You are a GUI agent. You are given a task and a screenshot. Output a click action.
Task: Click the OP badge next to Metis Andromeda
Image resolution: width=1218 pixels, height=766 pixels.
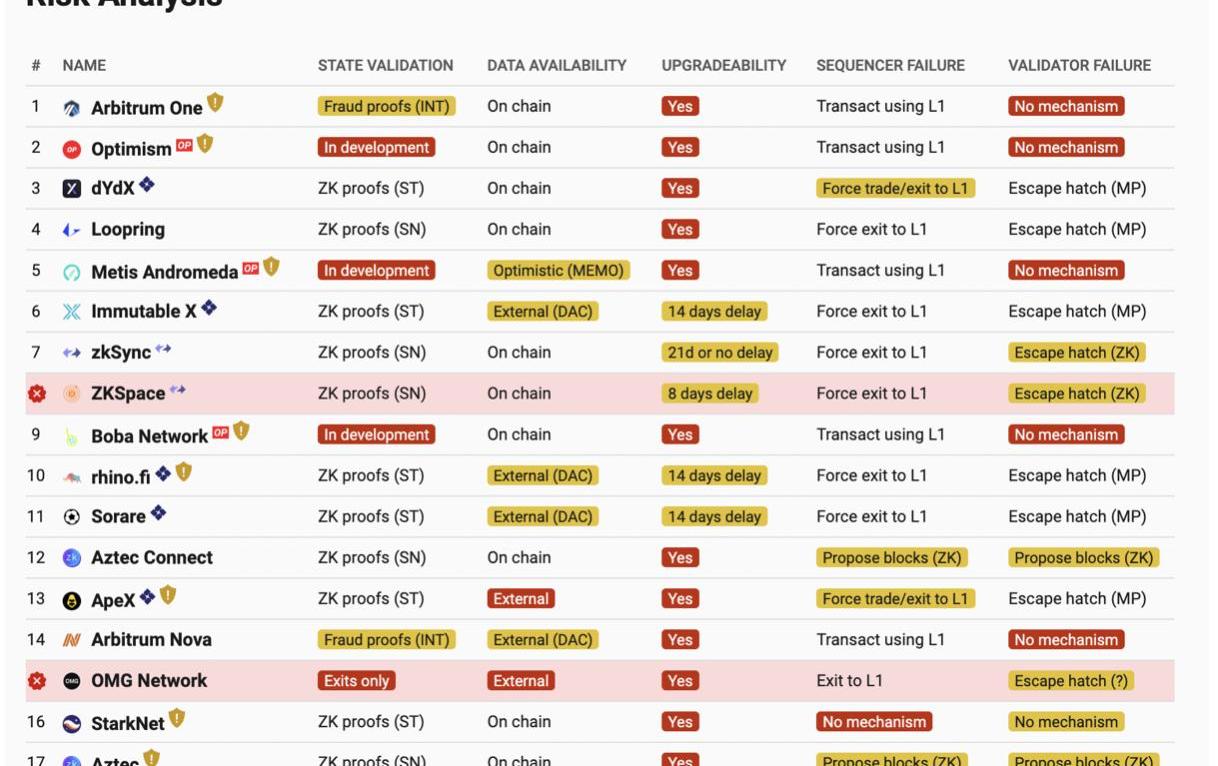[250, 268]
